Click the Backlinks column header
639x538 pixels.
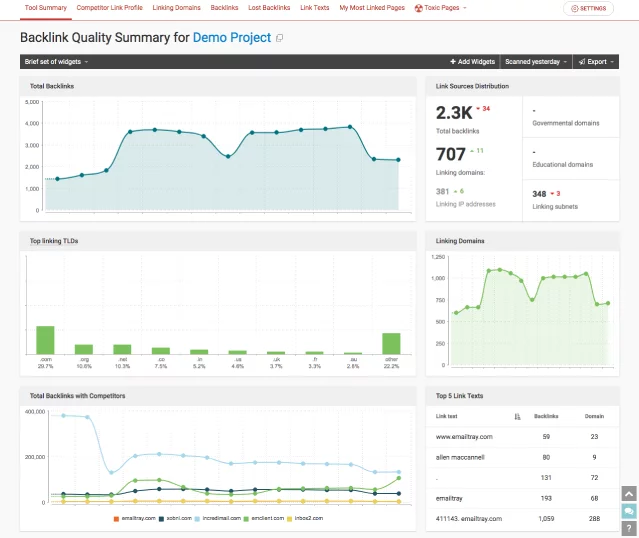tap(546, 416)
